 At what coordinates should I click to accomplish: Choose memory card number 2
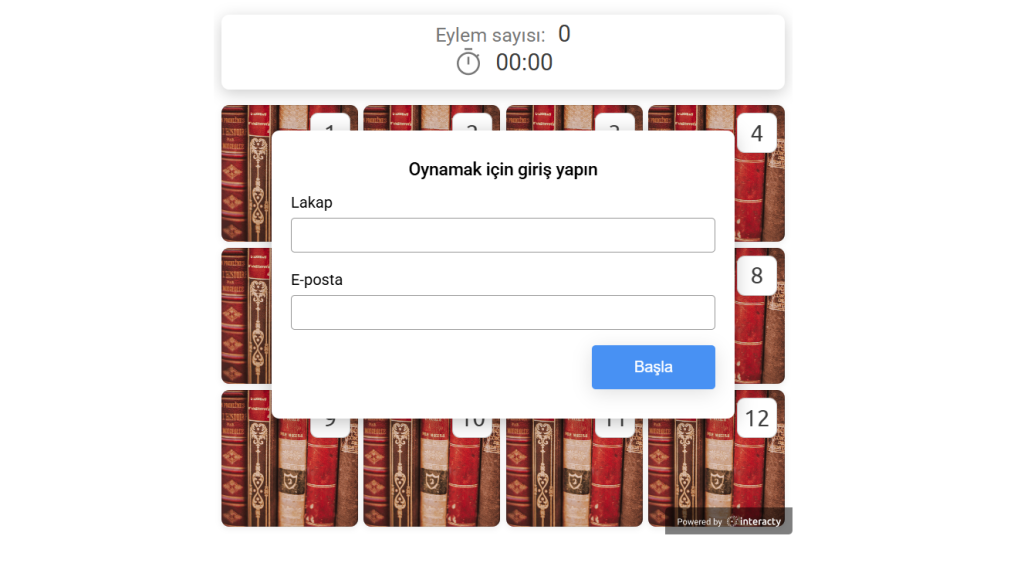pos(432,118)
